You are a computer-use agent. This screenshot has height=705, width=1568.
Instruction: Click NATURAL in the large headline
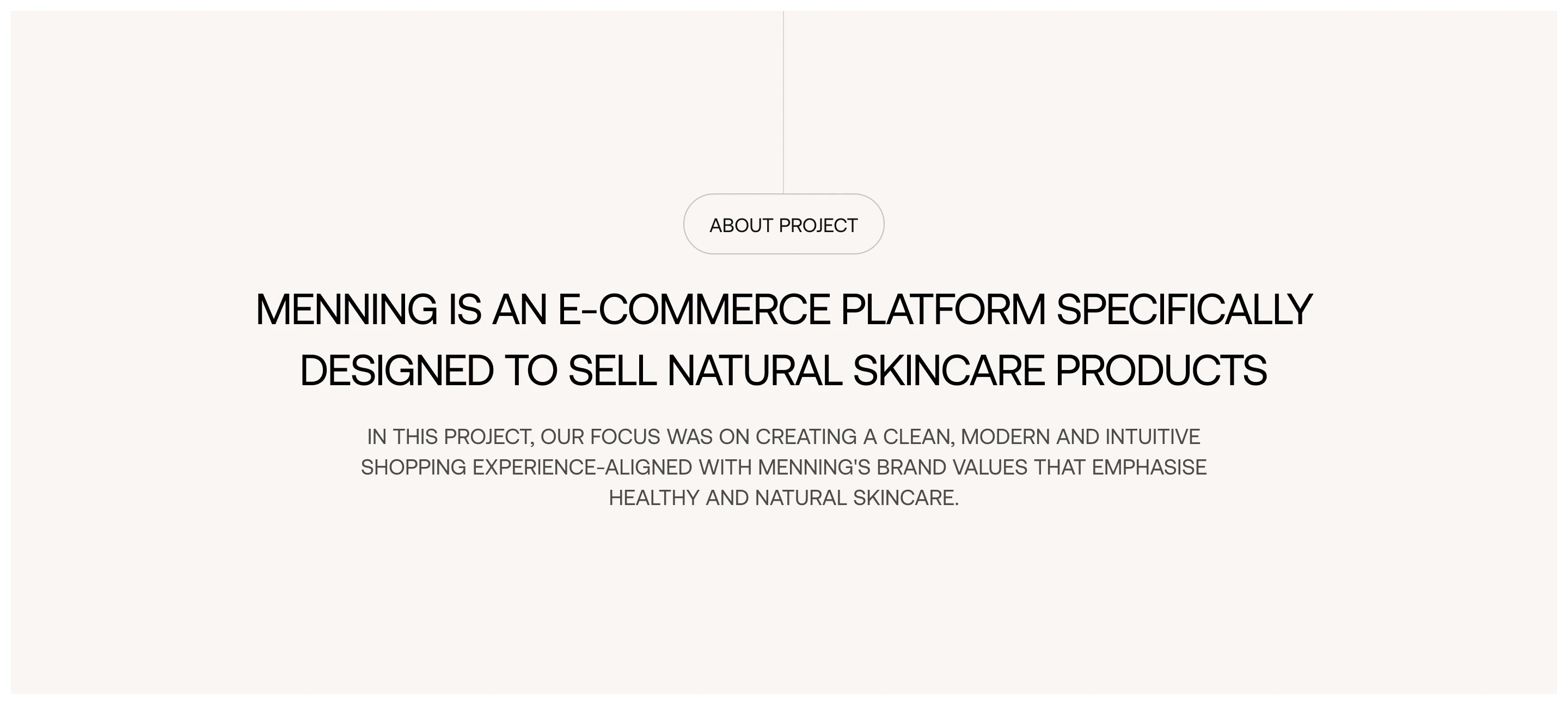(x=755, y=370)
